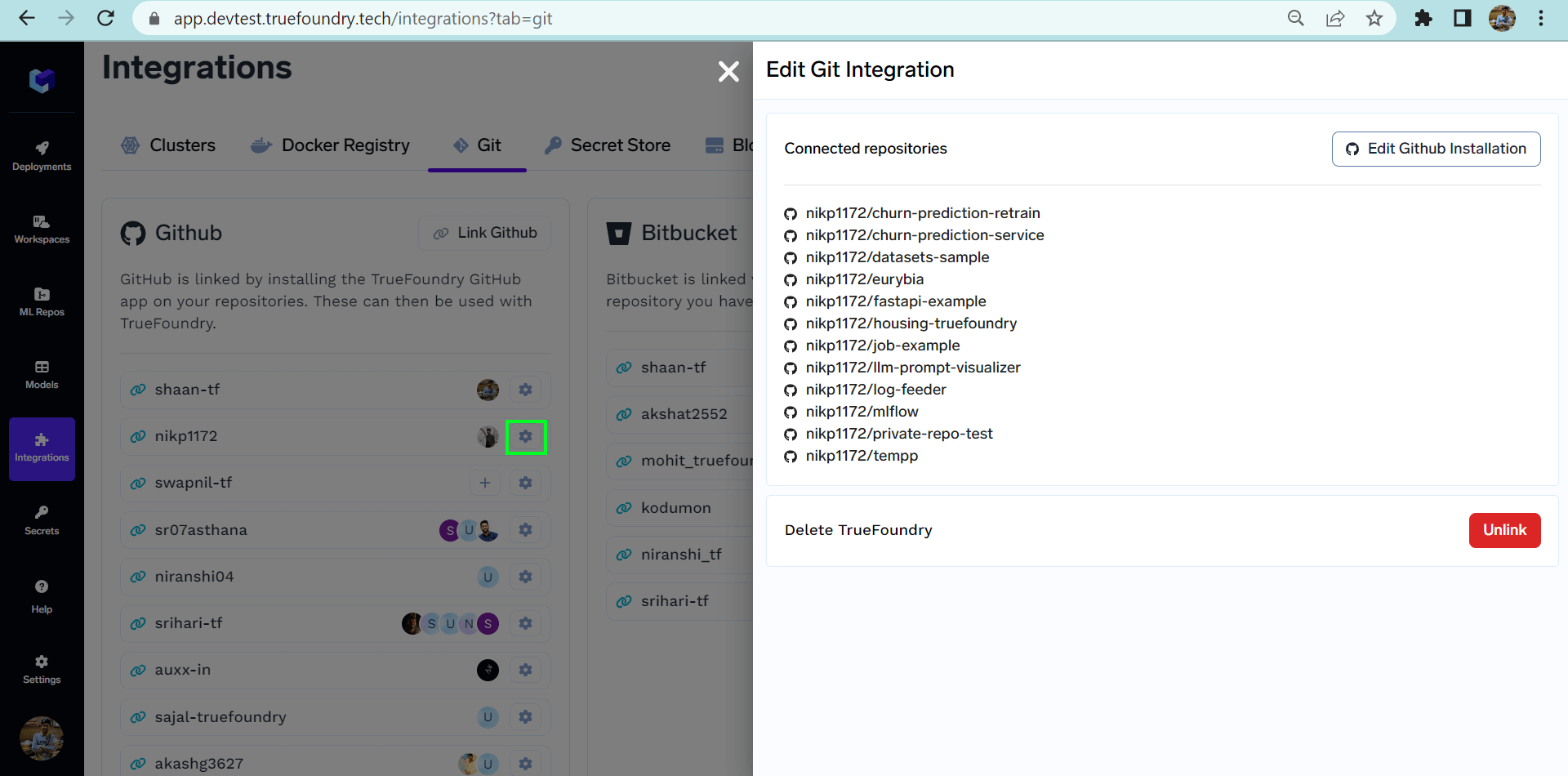Click the niranshi04 U avatar
Screen dimensions: 1568x776
488,577
